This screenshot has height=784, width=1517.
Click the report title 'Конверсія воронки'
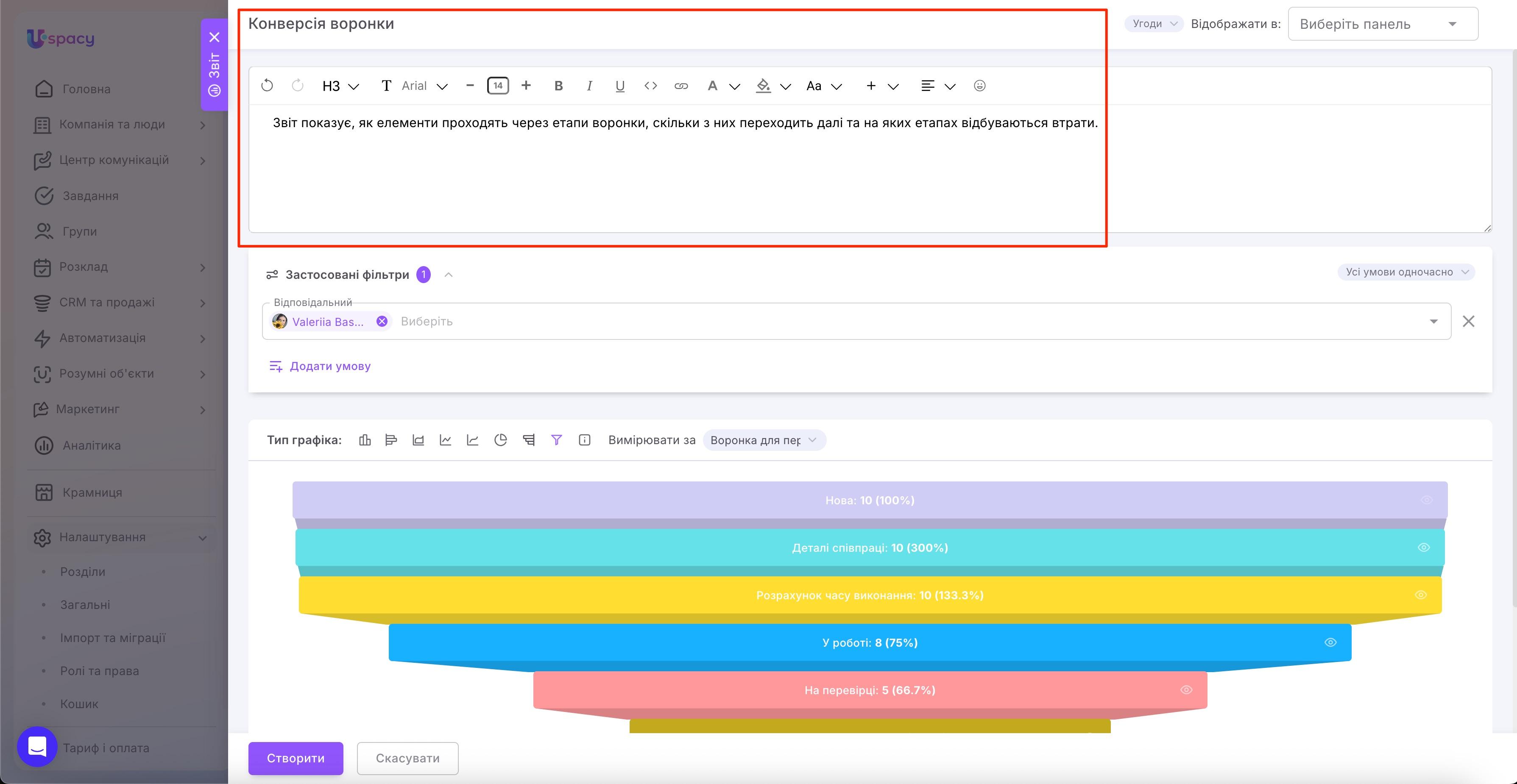click(x=321, y=24)
